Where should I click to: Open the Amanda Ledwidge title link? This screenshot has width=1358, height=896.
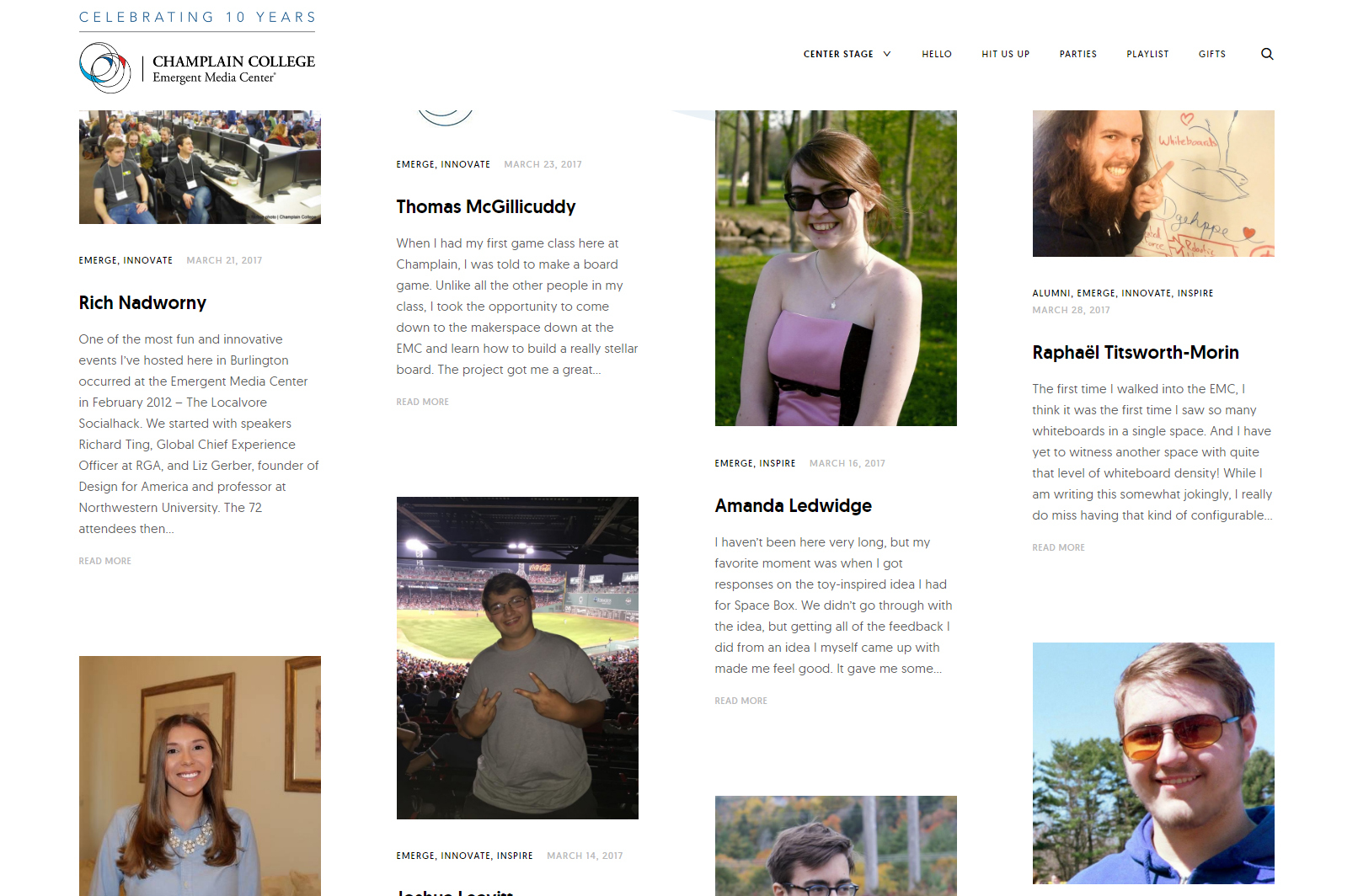[x=794, y=506]
